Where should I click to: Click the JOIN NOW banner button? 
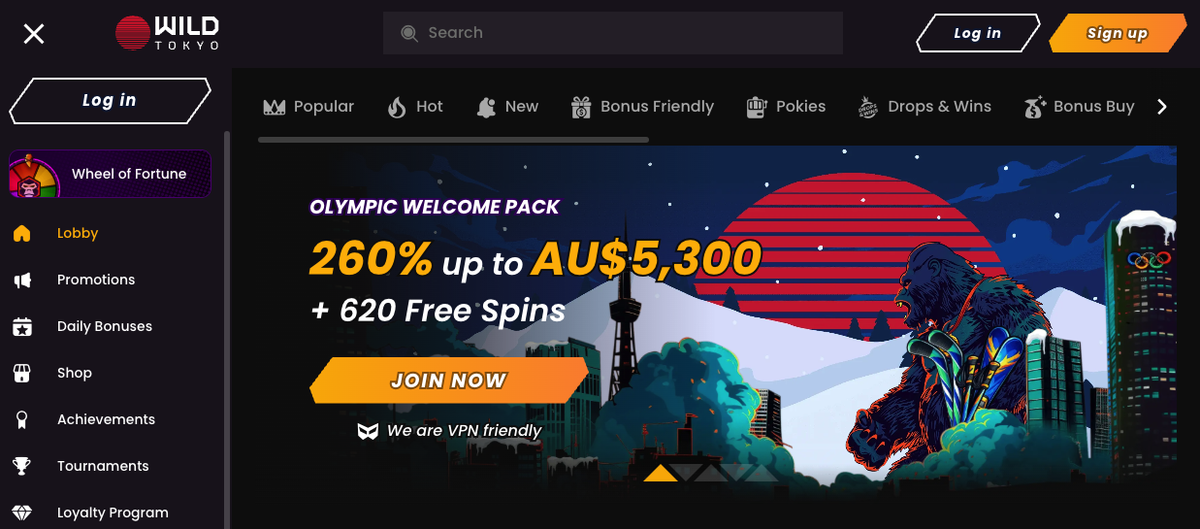[x=449, y=380]
